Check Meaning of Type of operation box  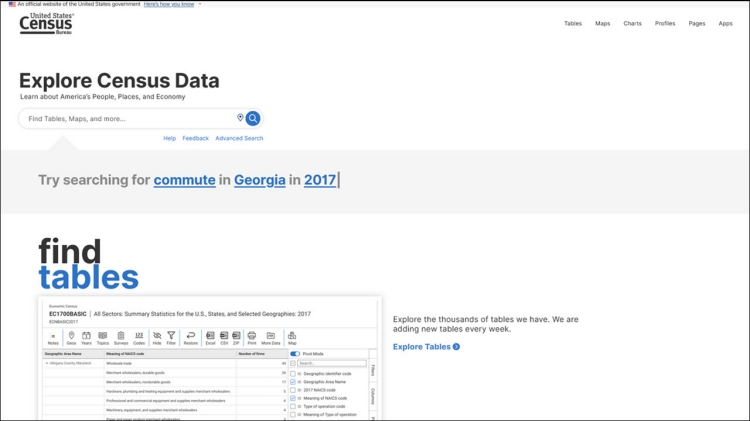[x=293, y=414]
